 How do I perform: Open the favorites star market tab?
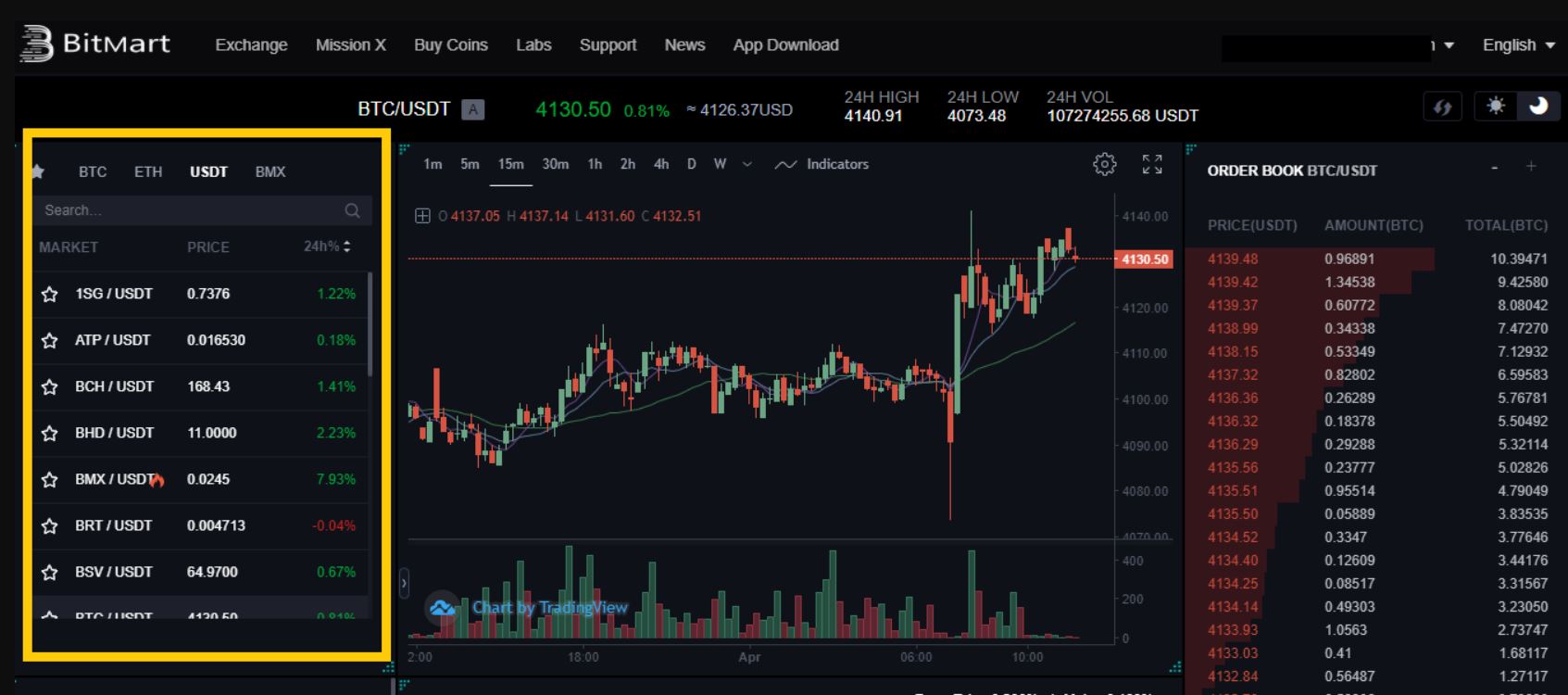click(x=38, y=171)
